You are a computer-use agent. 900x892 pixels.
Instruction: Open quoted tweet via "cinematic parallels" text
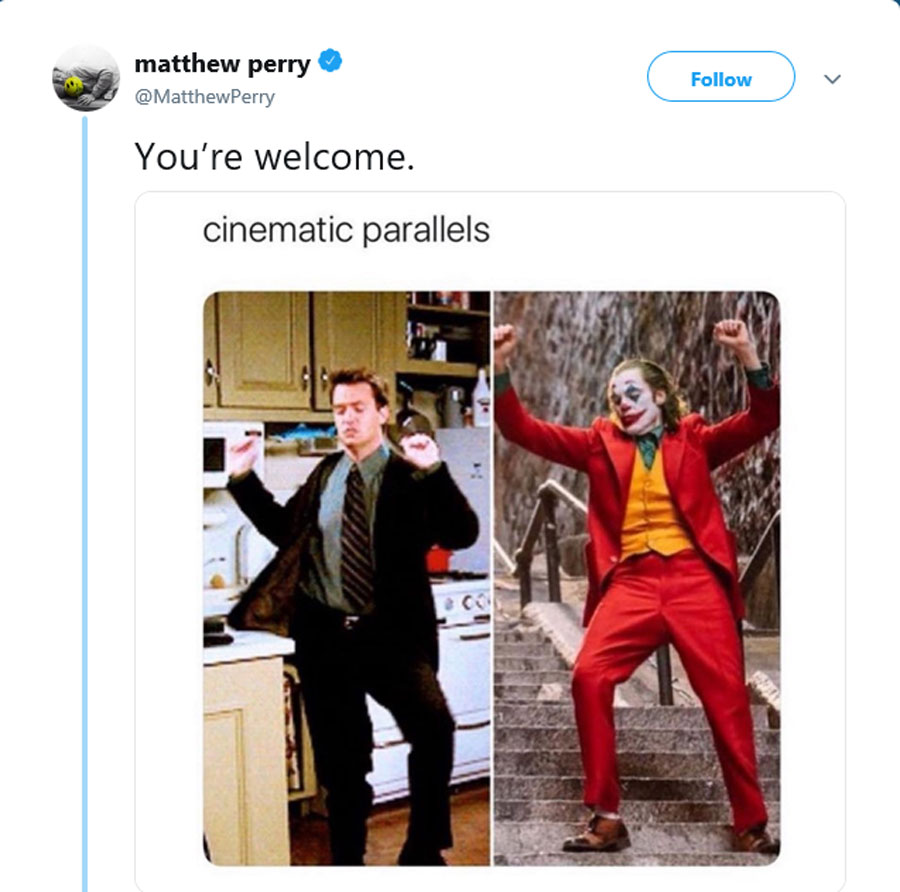pyautogui.click(x=346, y=230)
